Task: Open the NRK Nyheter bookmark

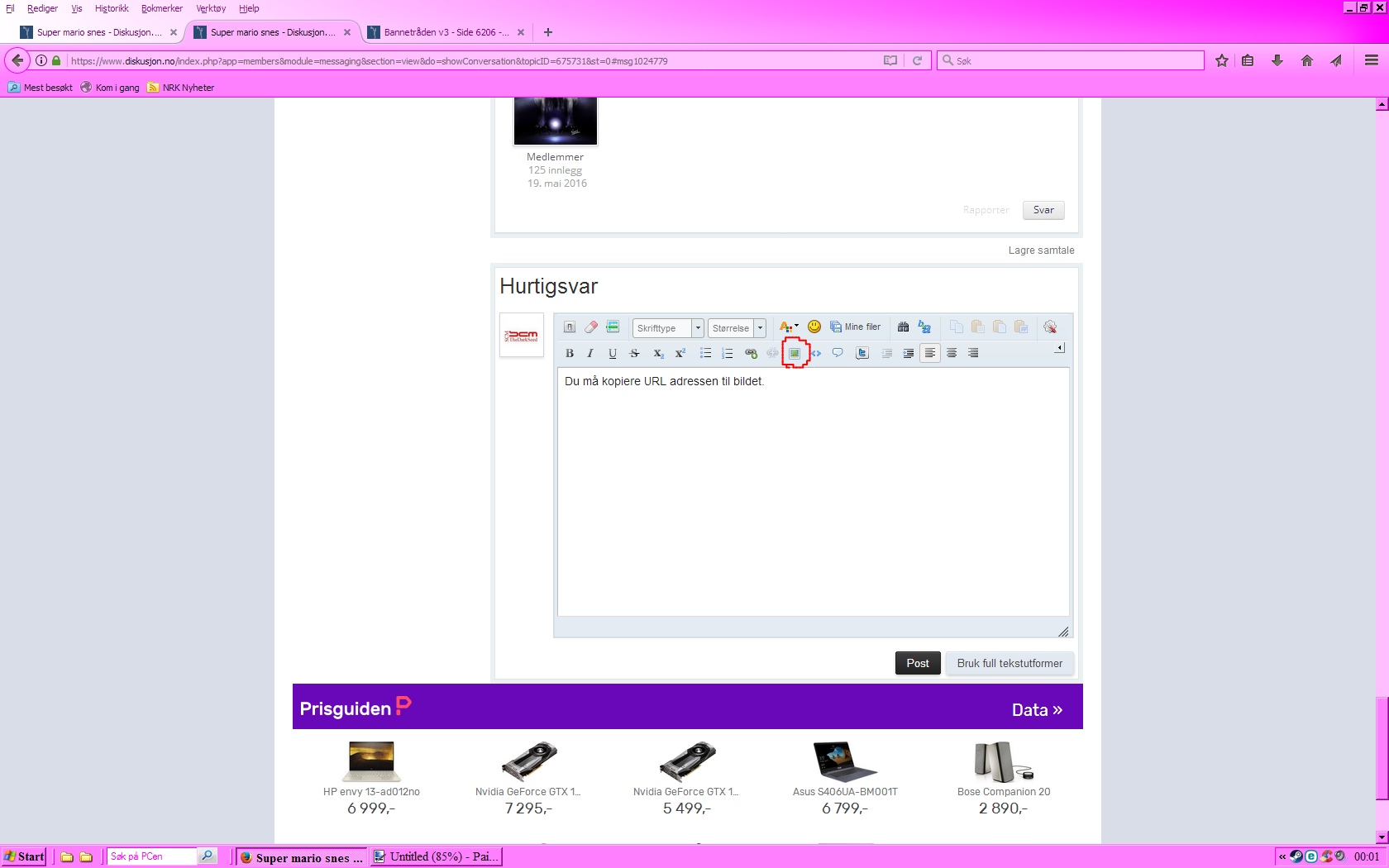Action: tap(181, 88)
